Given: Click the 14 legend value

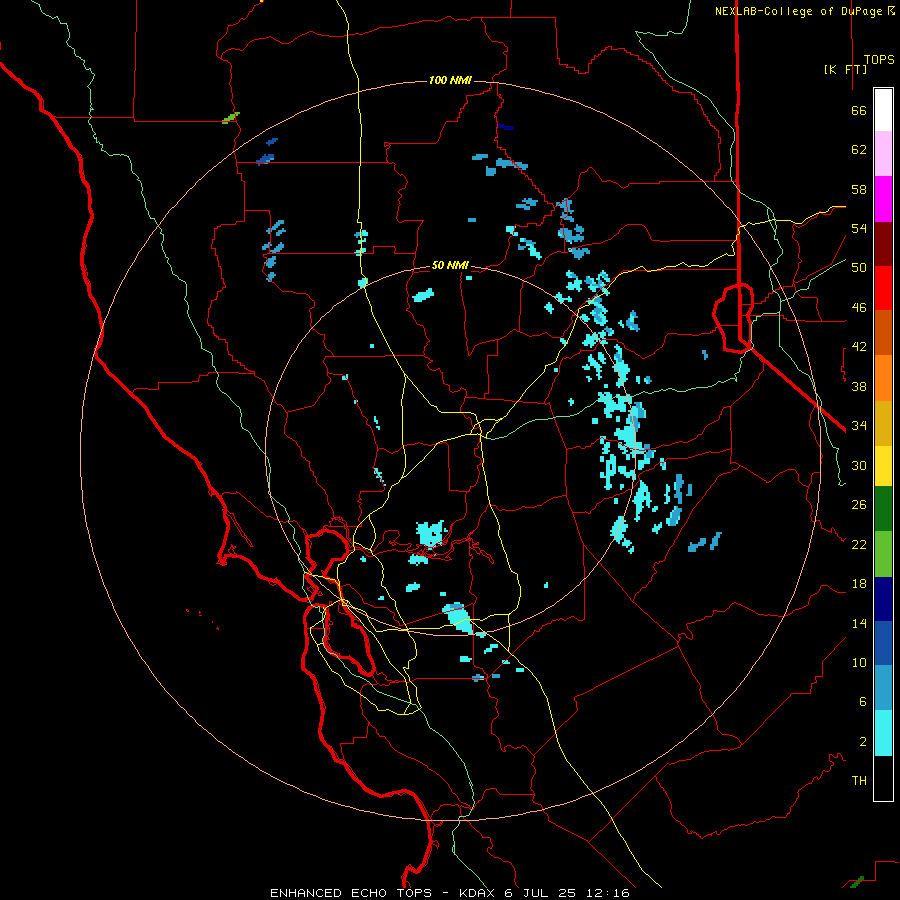Looking at the screenshot, I should 859,623.
